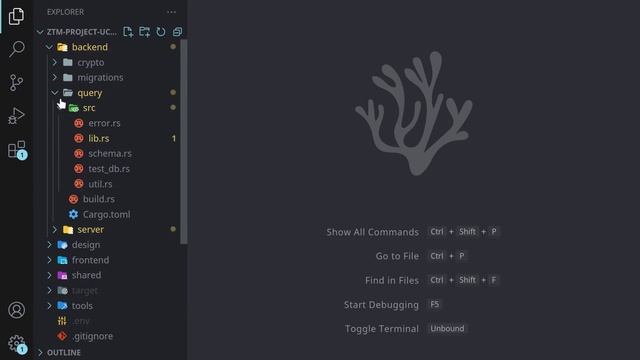Viewport: 640px width, 360px height.
Task: Open the Manage settings gear
Action: point(17,344)
